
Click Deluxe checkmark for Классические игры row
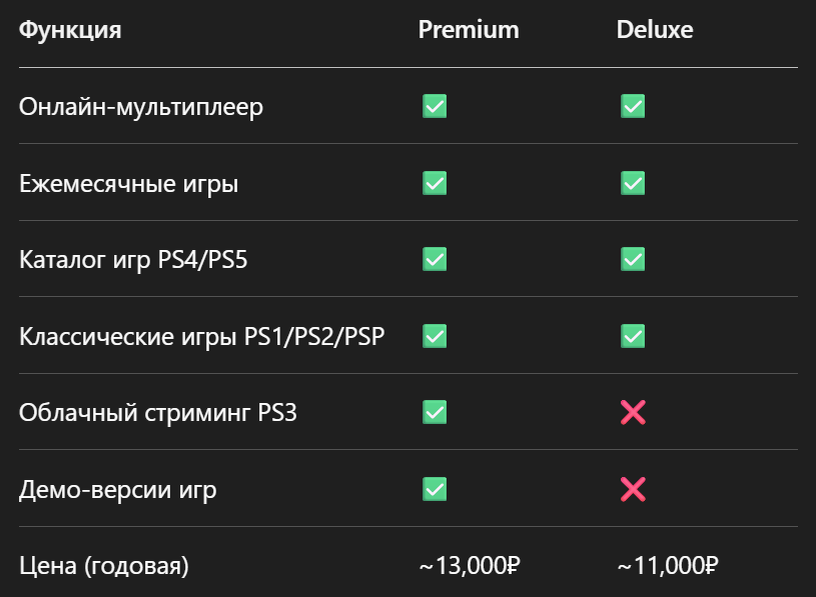click(633, 336)
